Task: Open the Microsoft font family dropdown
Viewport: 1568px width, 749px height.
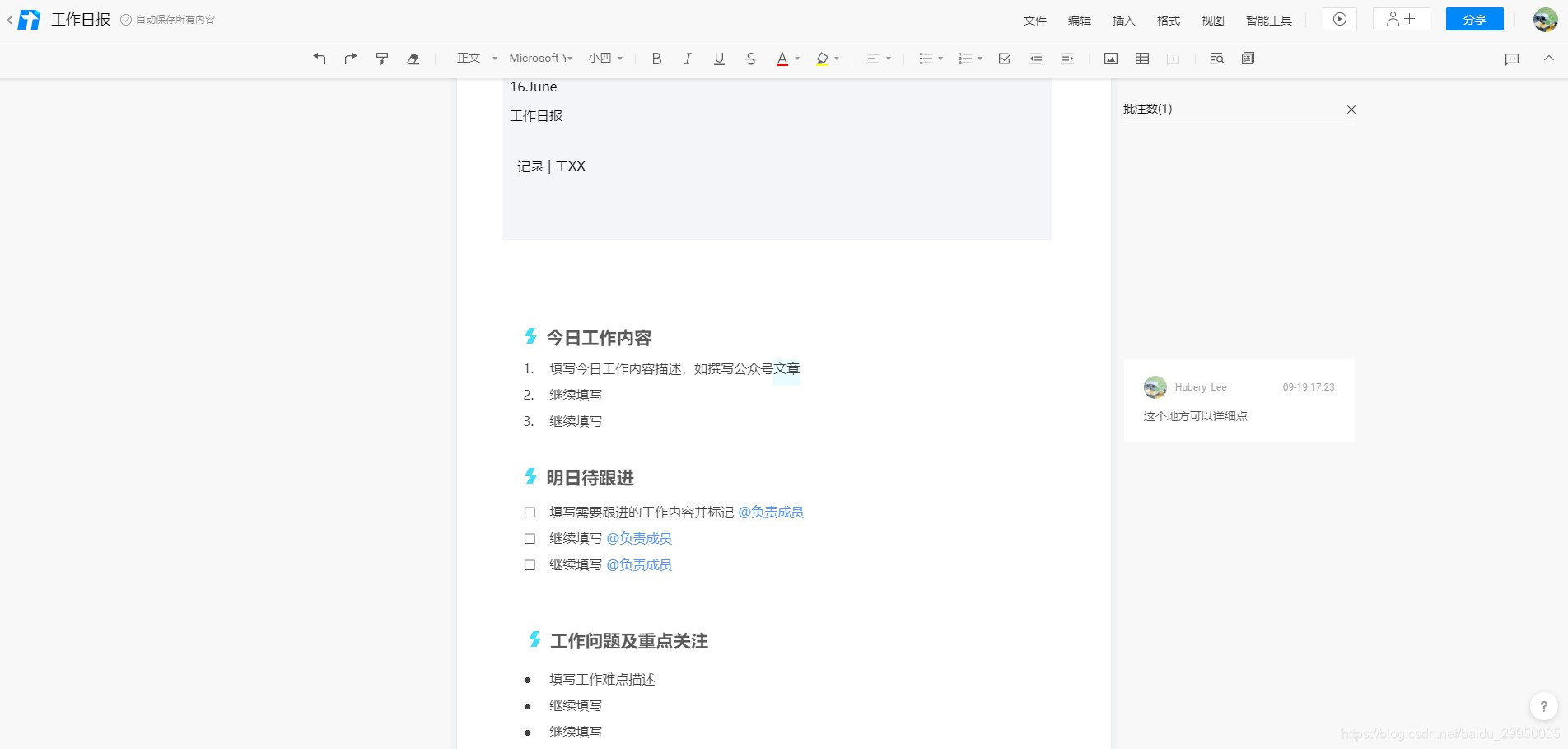Action: [540, 59]
